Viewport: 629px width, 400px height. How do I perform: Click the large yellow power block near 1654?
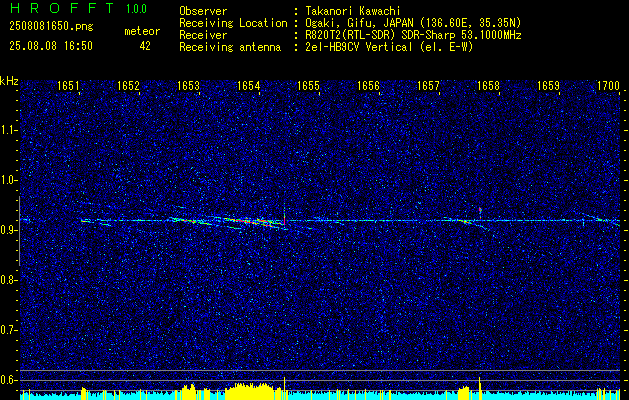(253, 392)
